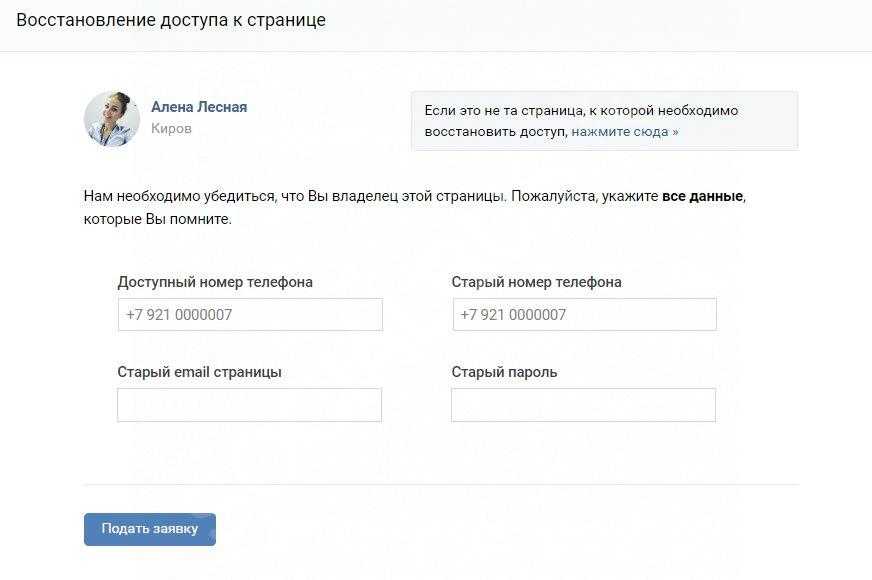
Task: Click the bold 'все данные' text
Action: [702, 196]
